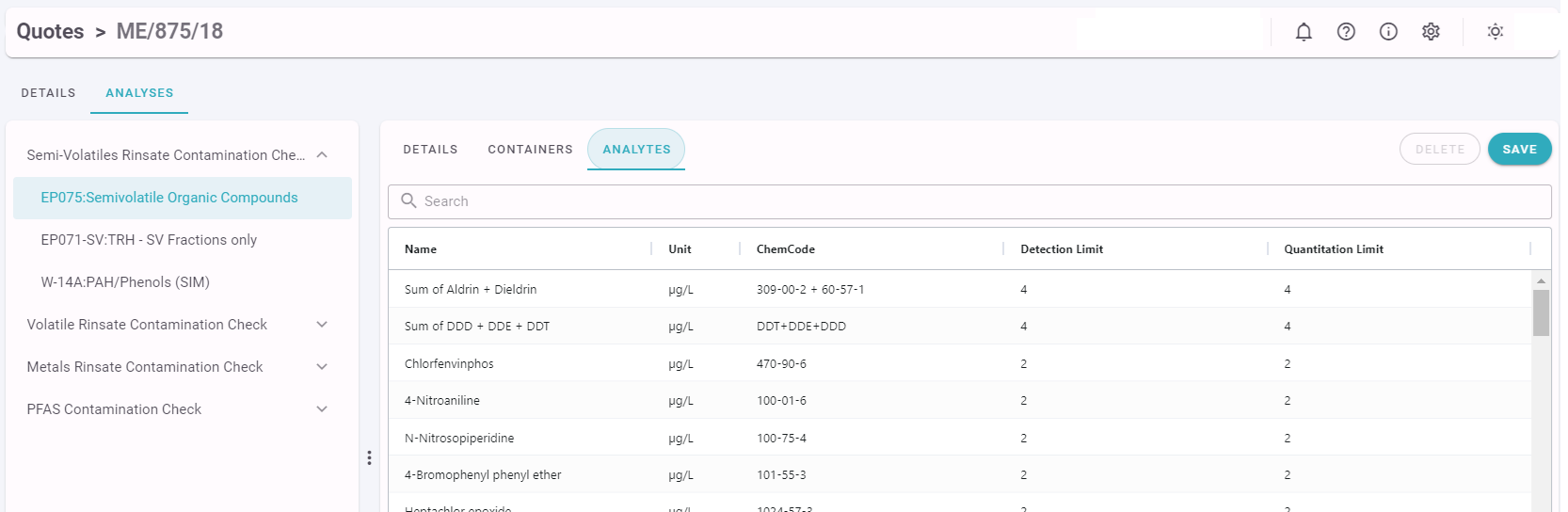This screenshot has height=512, width=1568.
Task: Switch to the top-level Details tab
Action: 48,93
